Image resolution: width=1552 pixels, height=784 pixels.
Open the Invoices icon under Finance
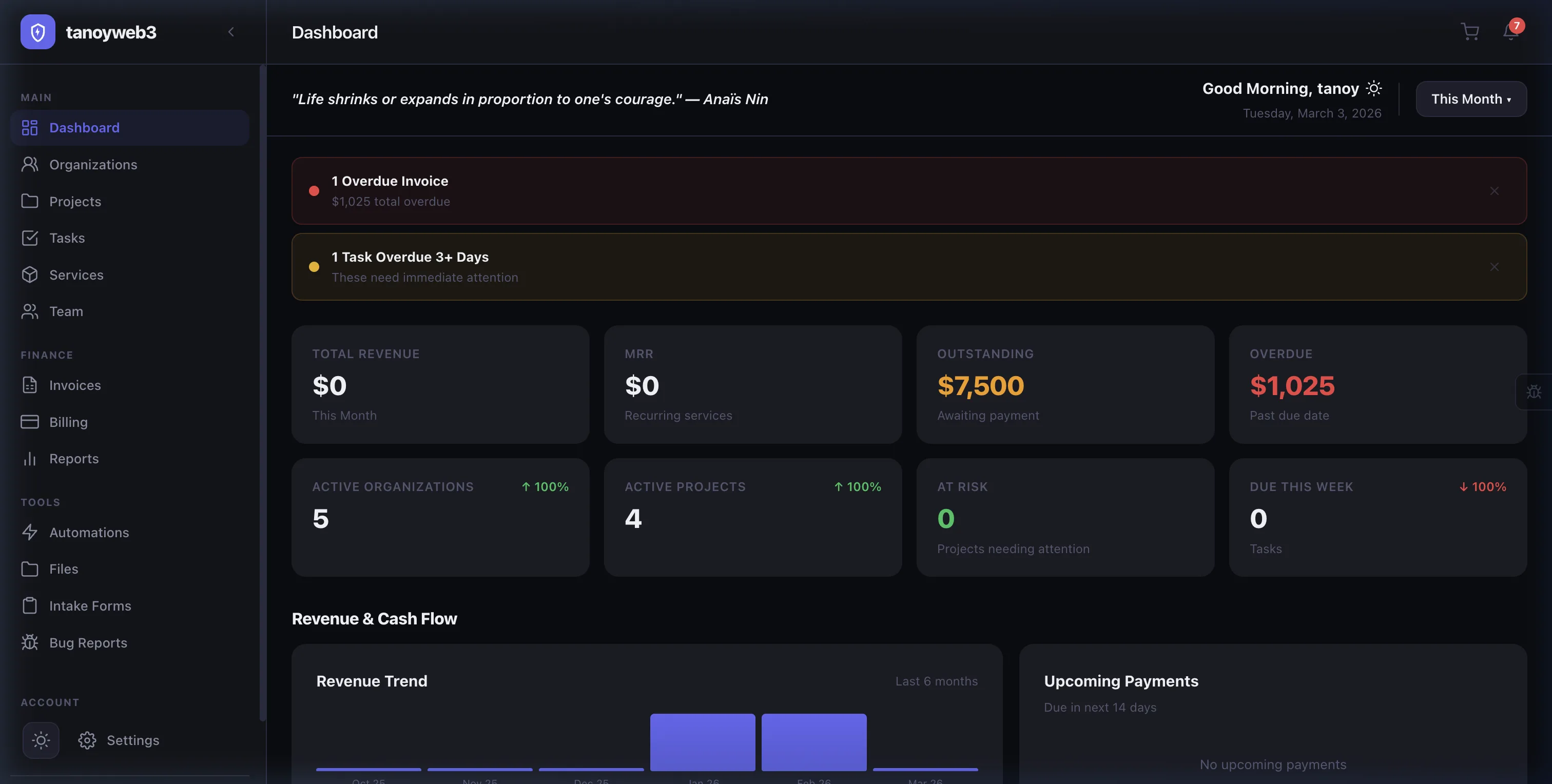(30, 385)
